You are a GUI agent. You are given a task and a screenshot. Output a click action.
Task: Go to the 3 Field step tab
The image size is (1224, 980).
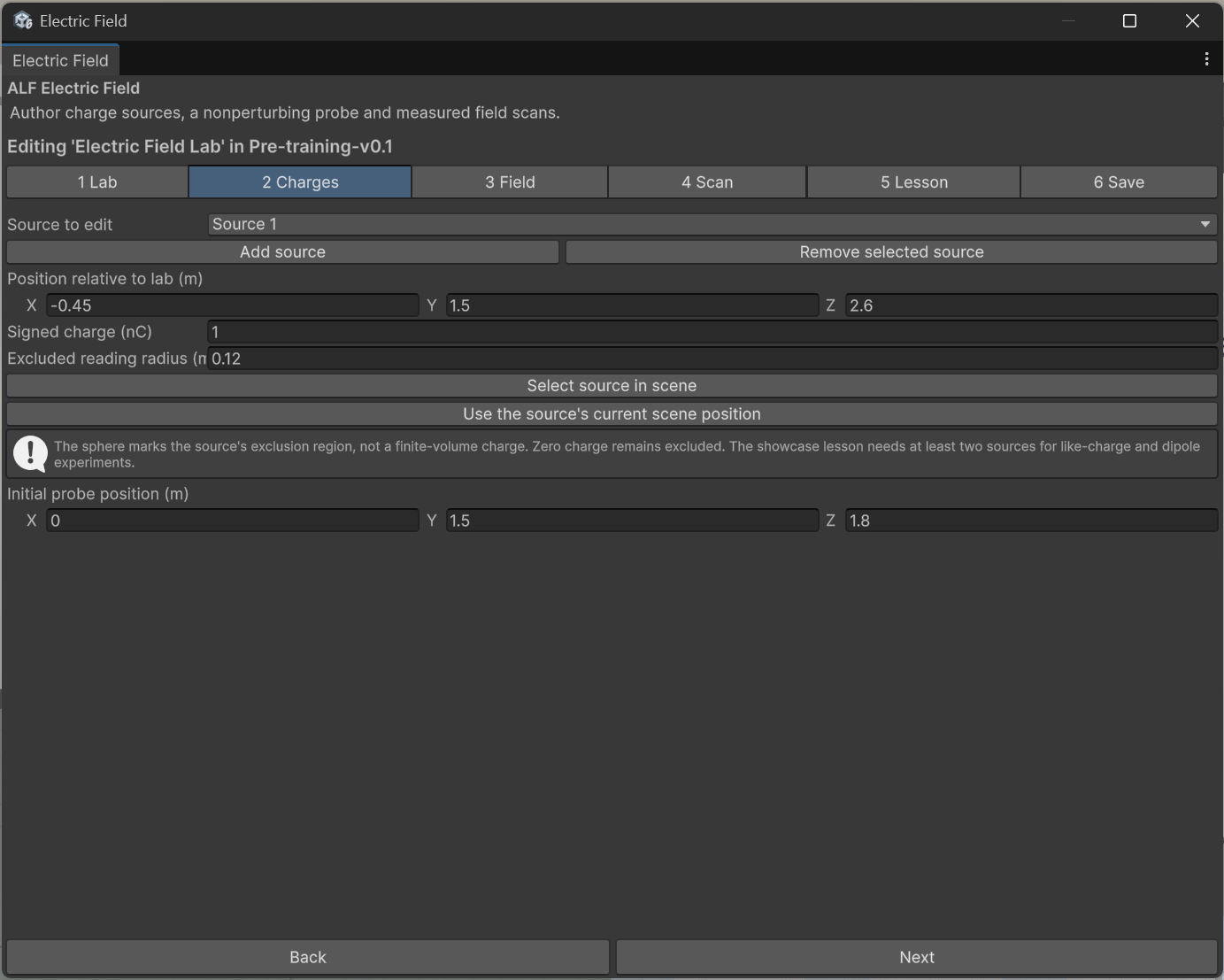510,181
